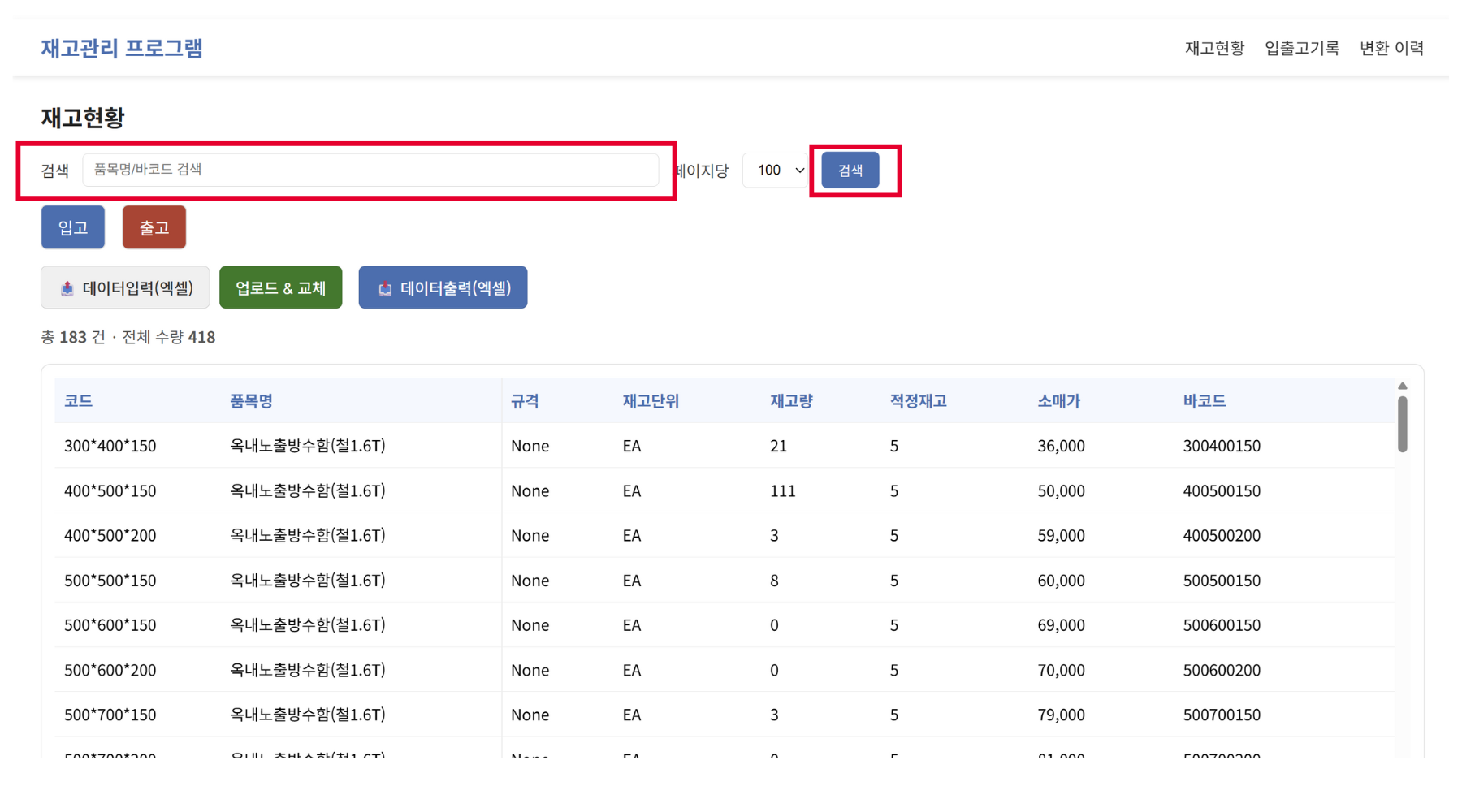Click the 재고량 column header
Viewport: 1462px width, 812px height.
pos(790,401)
